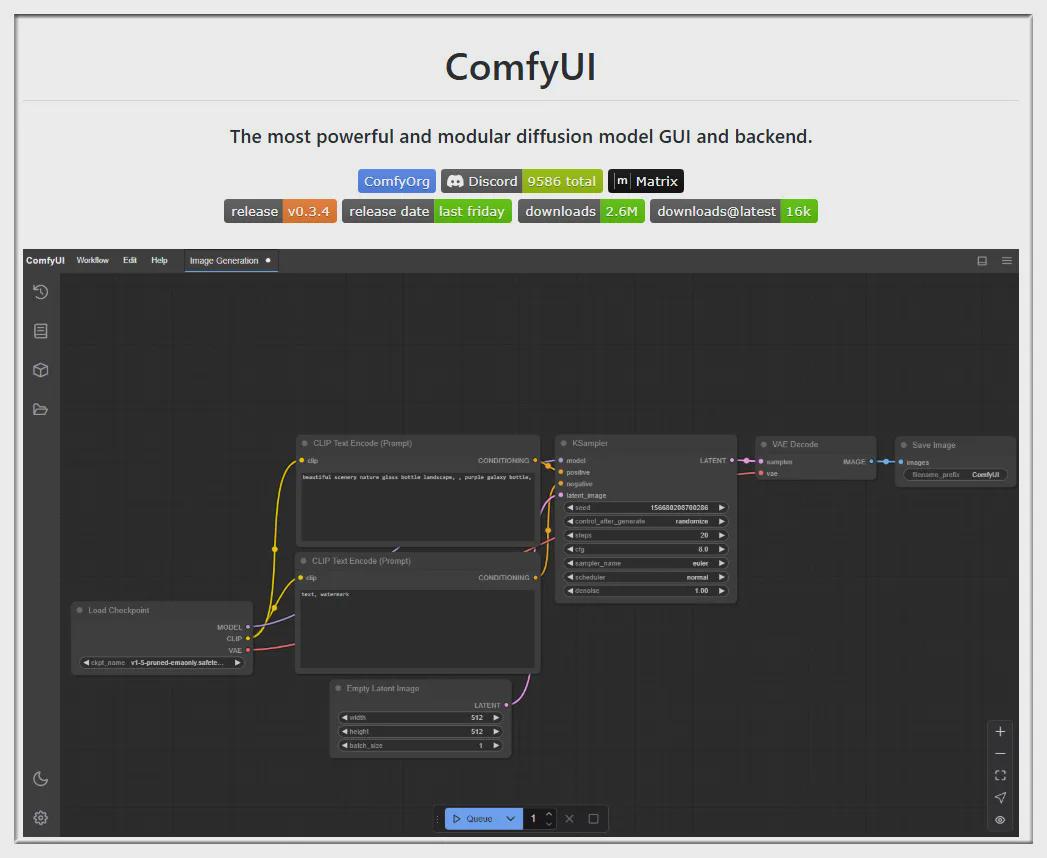The width and height of the screenshot is (1047, 858).
Task: Open the Workflow menu
Action: tap(92, 260)
